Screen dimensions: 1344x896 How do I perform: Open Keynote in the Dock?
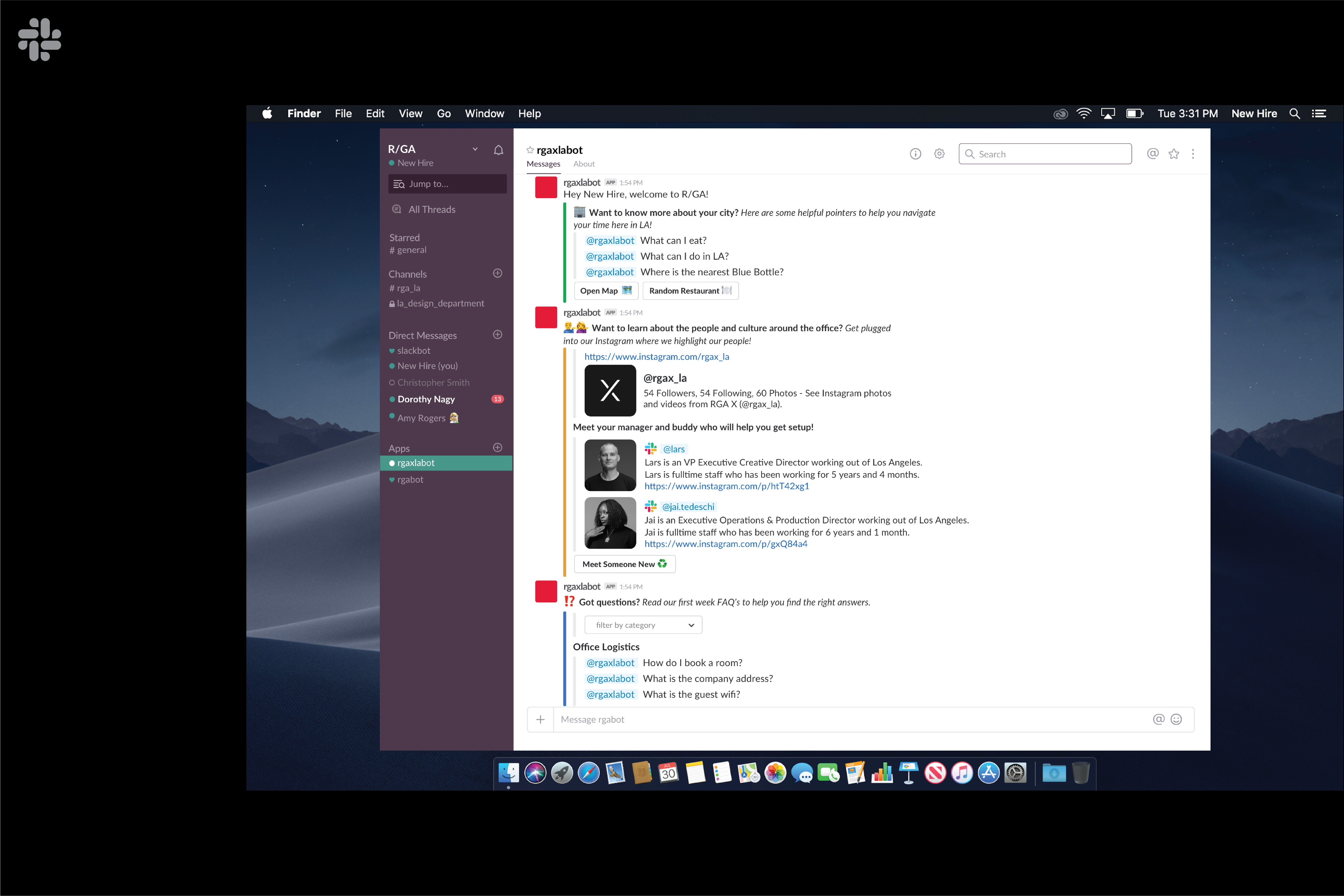pos(909,773)
